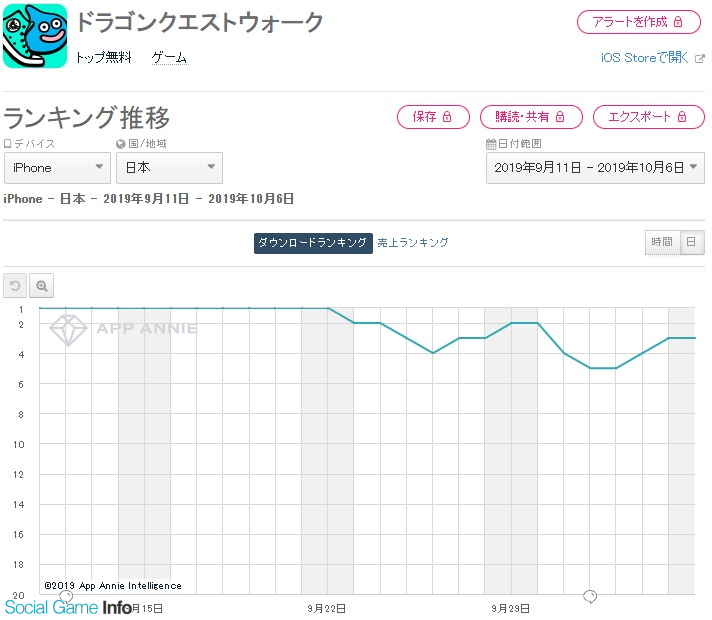Select the ダウンロードランキング tab
Screen dimensions: 712x620
313,243
